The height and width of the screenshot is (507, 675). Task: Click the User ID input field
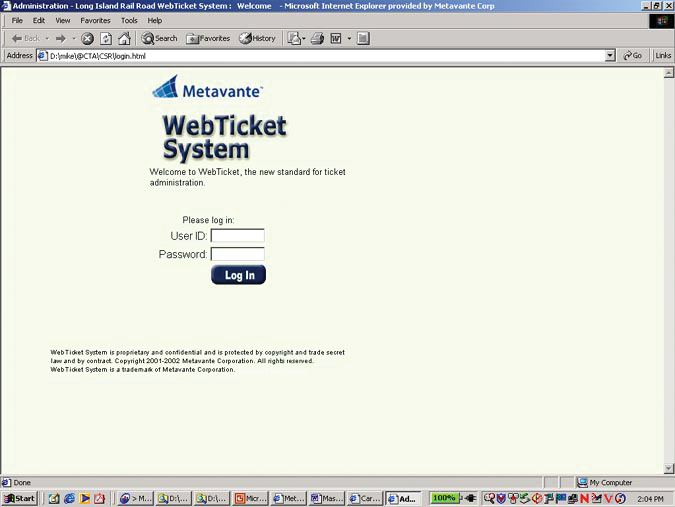click(238, 236)
